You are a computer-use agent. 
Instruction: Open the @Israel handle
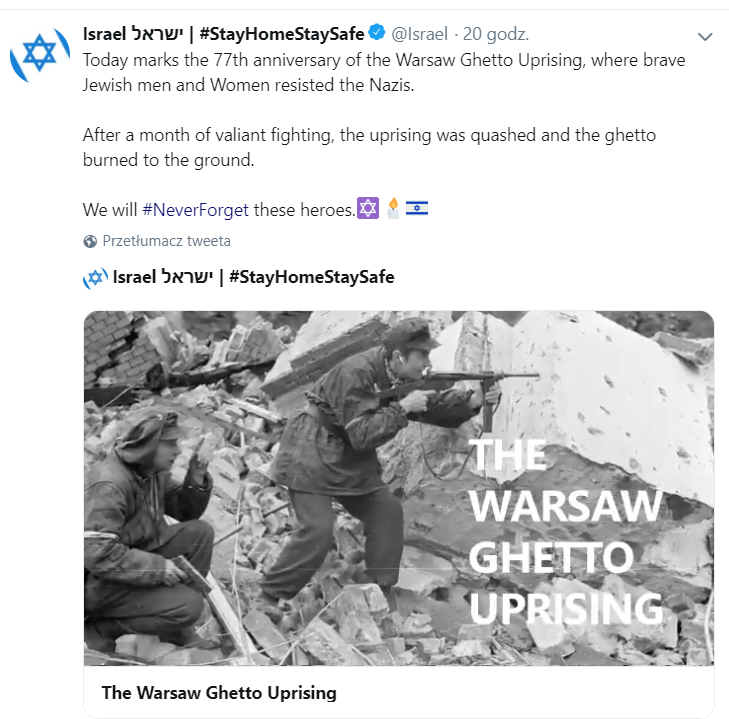pos(419,34)
